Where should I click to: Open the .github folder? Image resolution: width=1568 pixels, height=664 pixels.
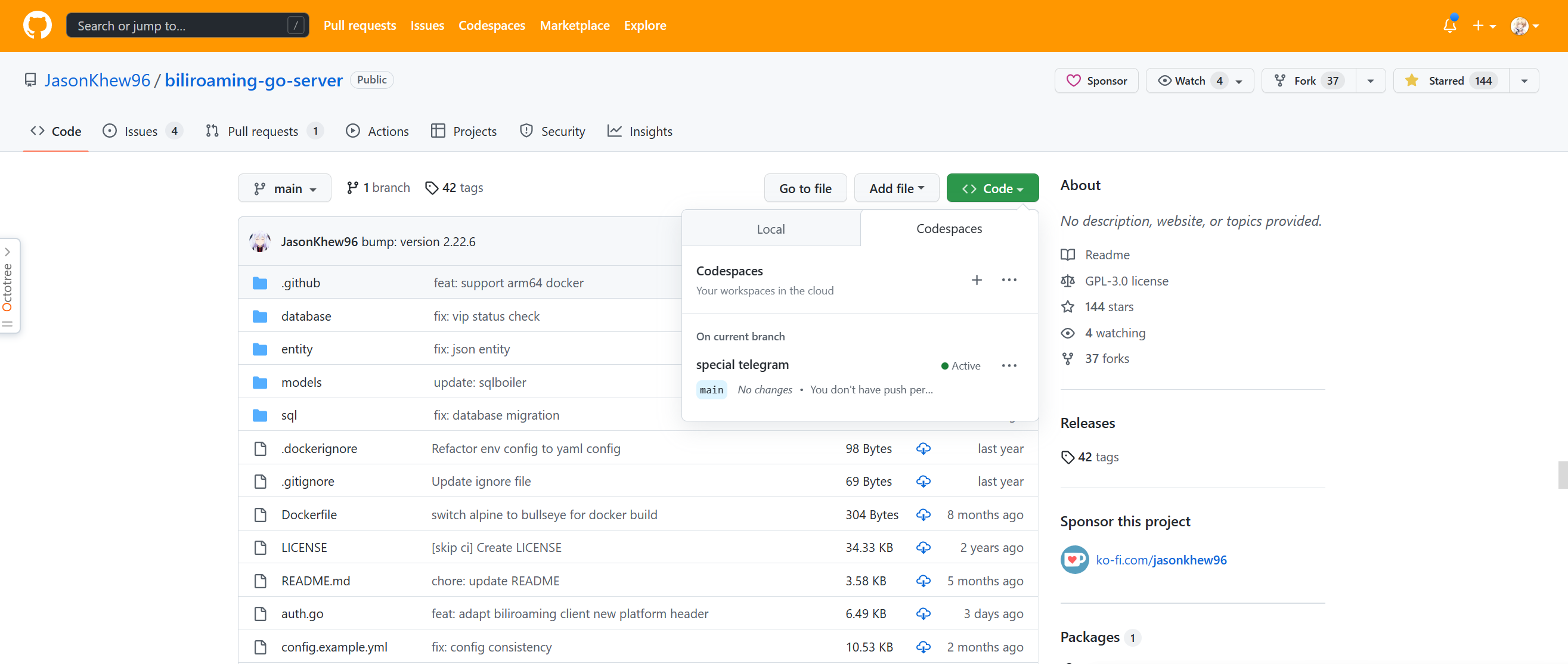tap(300, 283)
